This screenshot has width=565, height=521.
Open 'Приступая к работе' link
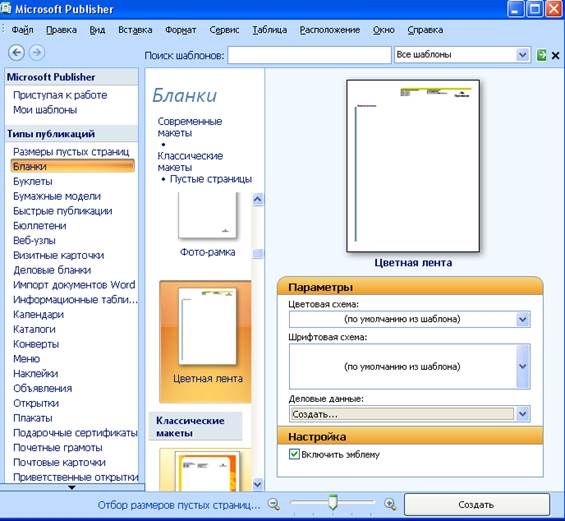(x=60, y=95)
